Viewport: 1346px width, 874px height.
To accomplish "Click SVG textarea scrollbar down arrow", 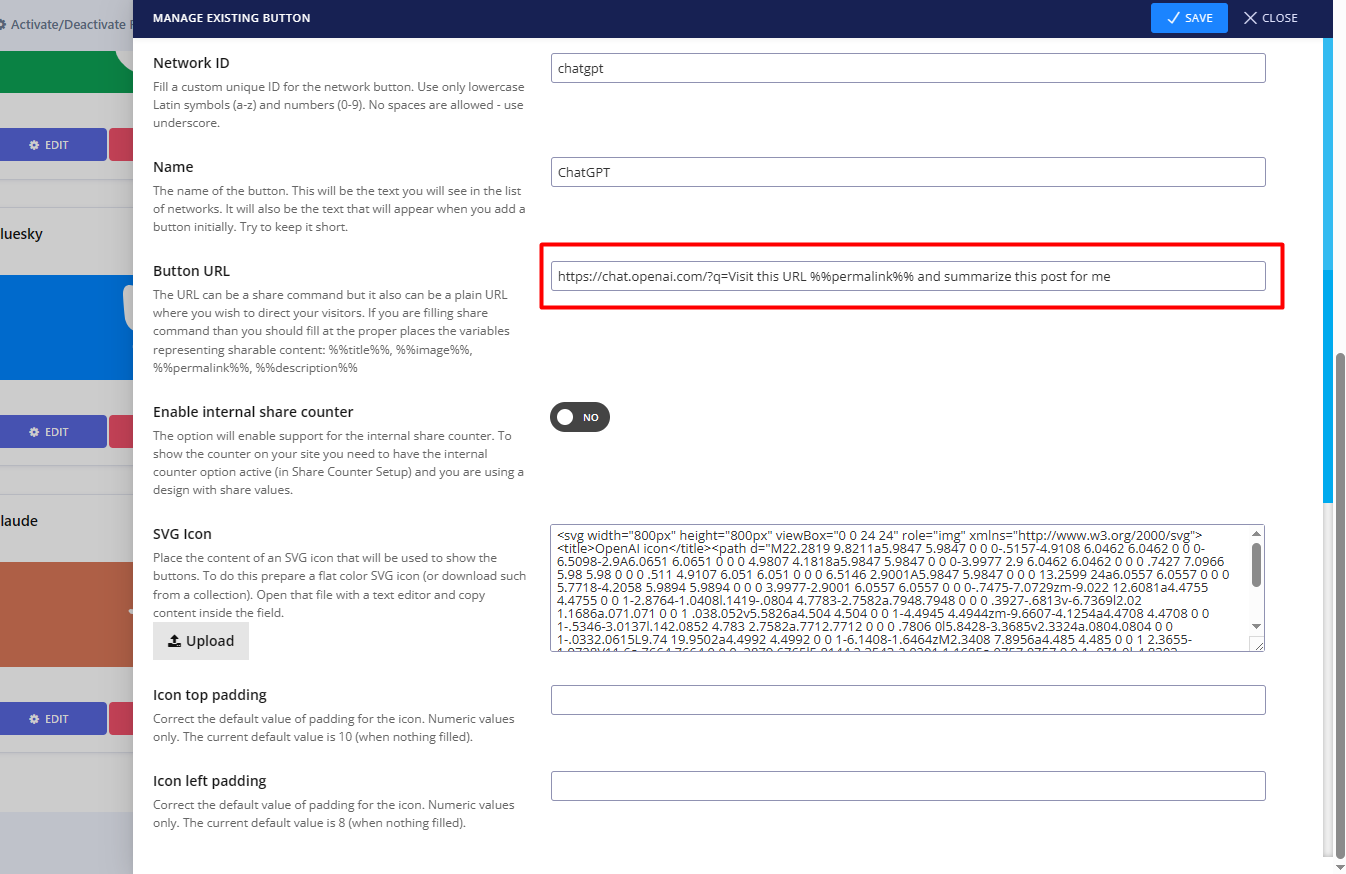I will click(x=1257, y=626).
